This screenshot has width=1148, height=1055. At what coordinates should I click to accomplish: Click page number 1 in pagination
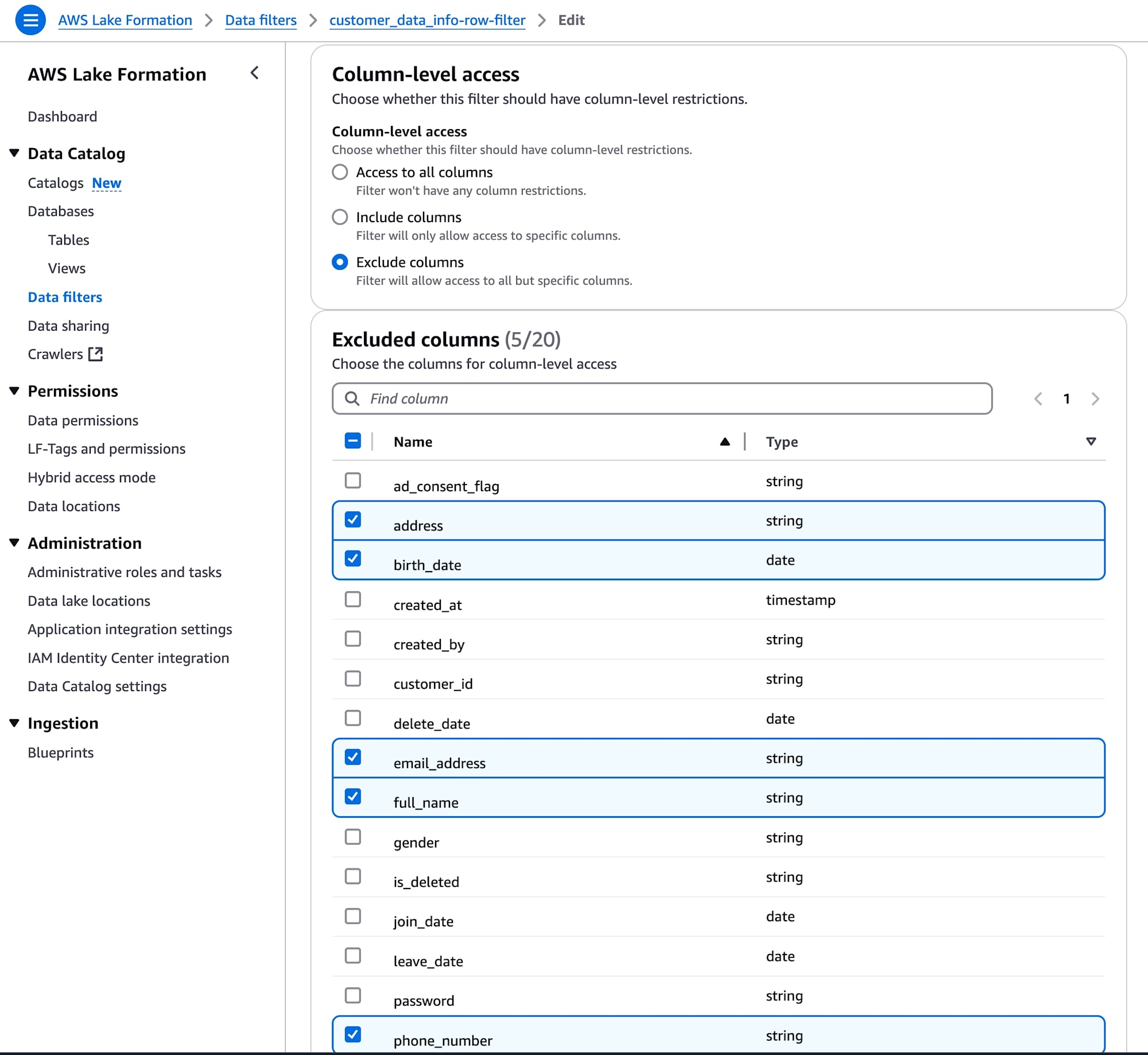[x=1066, y=398]
